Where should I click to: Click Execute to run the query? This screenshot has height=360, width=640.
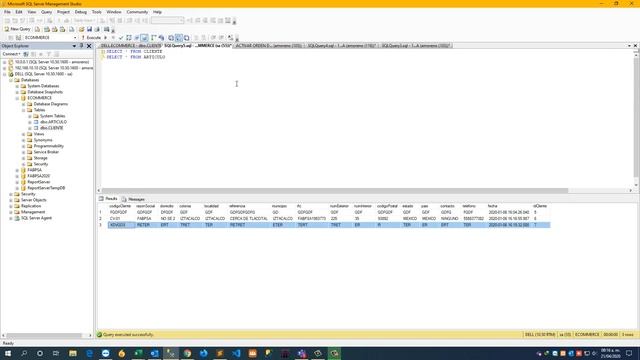click(91, 38)
